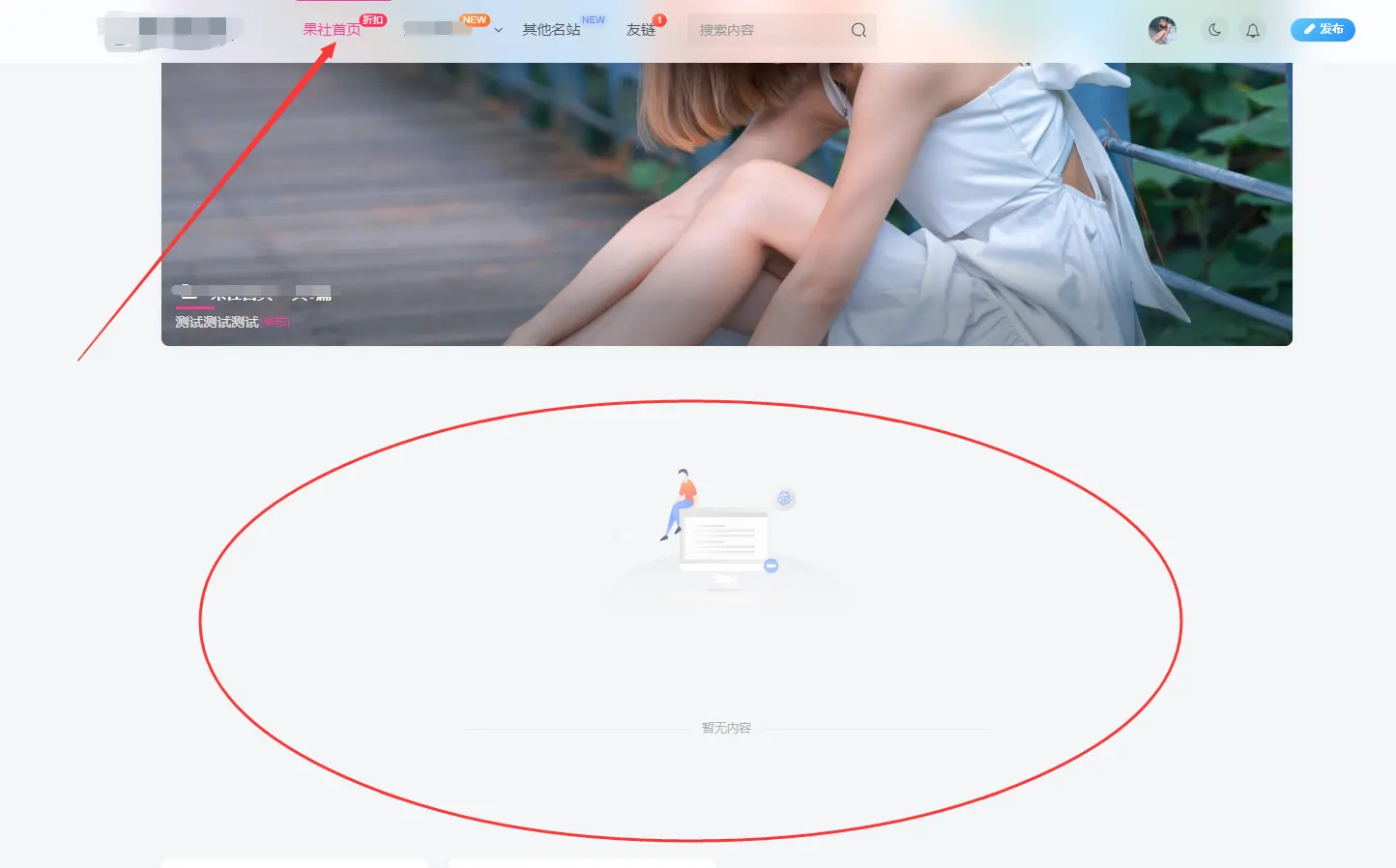
Task: Open the 果社首页 nav tab
Action: click(x=332, y=30)
